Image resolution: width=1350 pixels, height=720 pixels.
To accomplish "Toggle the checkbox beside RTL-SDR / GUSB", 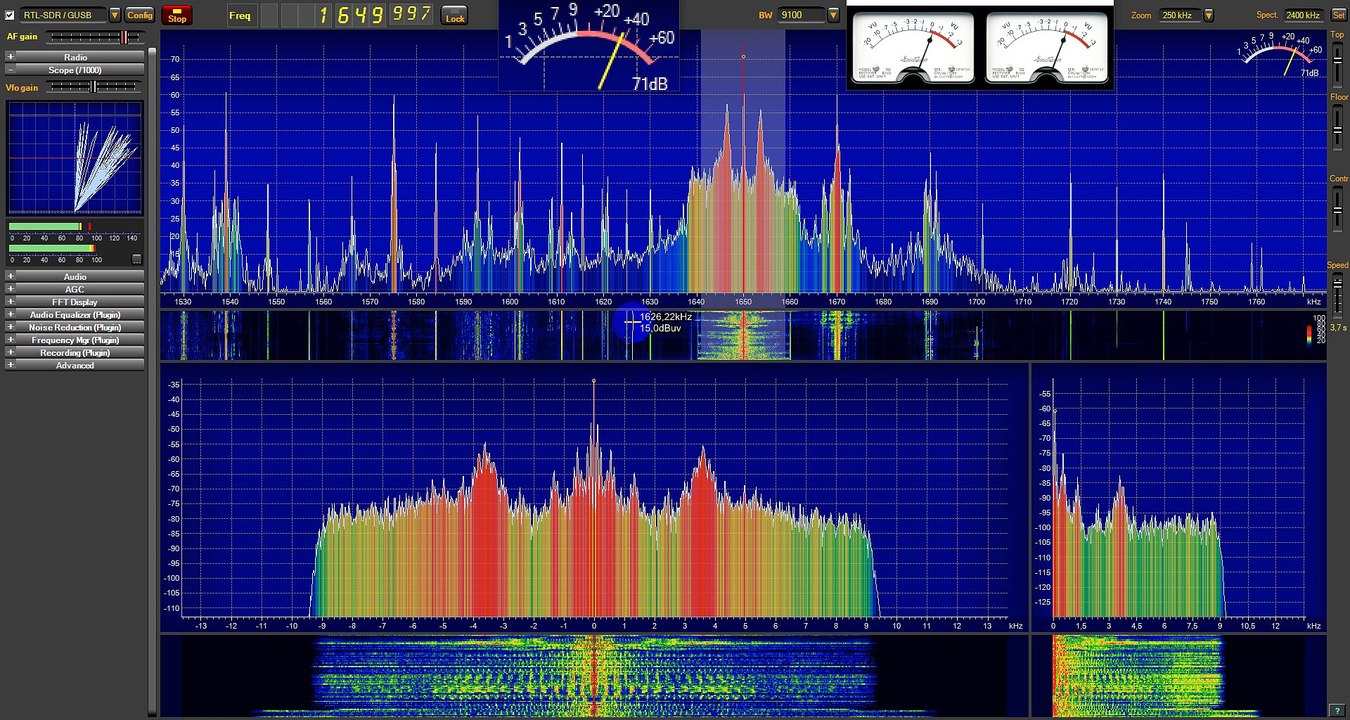I will (11, 15).
